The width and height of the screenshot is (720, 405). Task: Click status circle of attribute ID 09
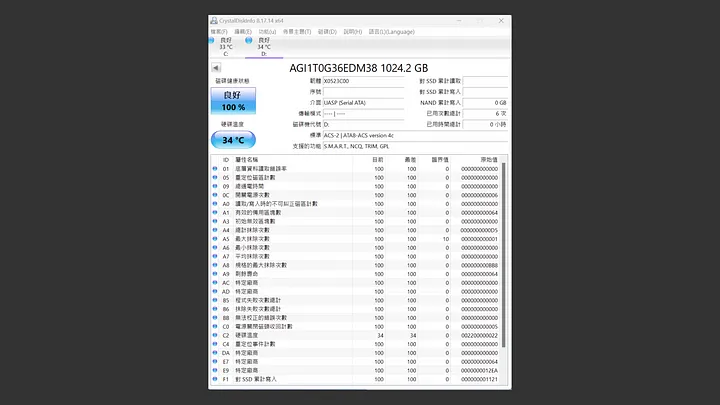coord(215,186)
